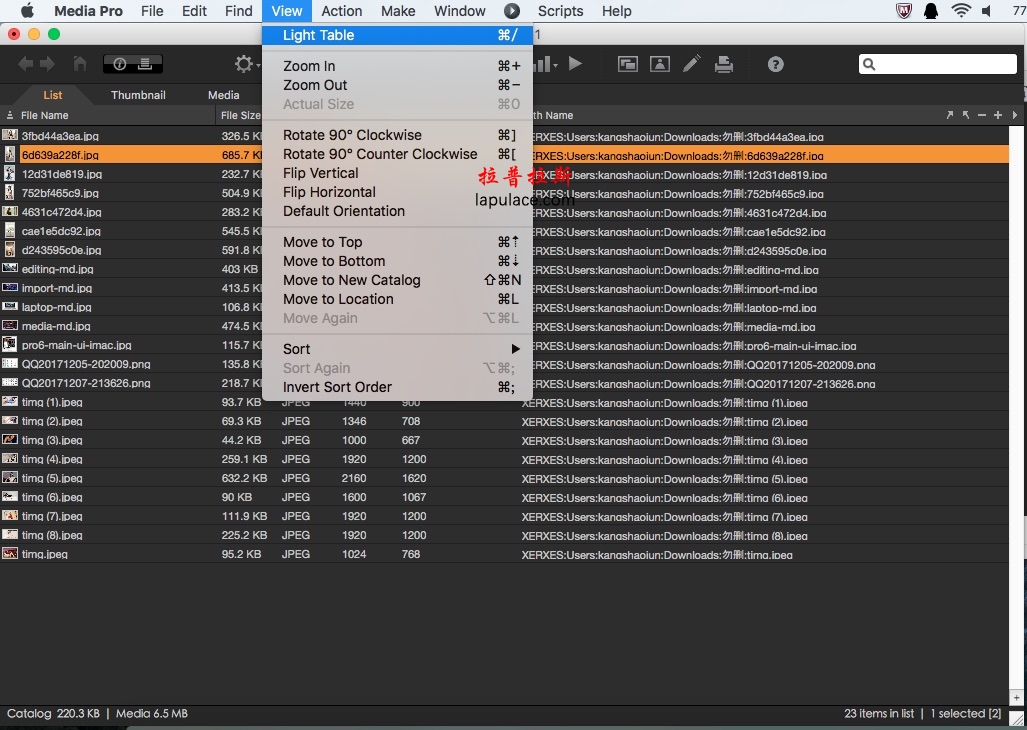Choose Move to Bottom

click(x=397, y=261)
